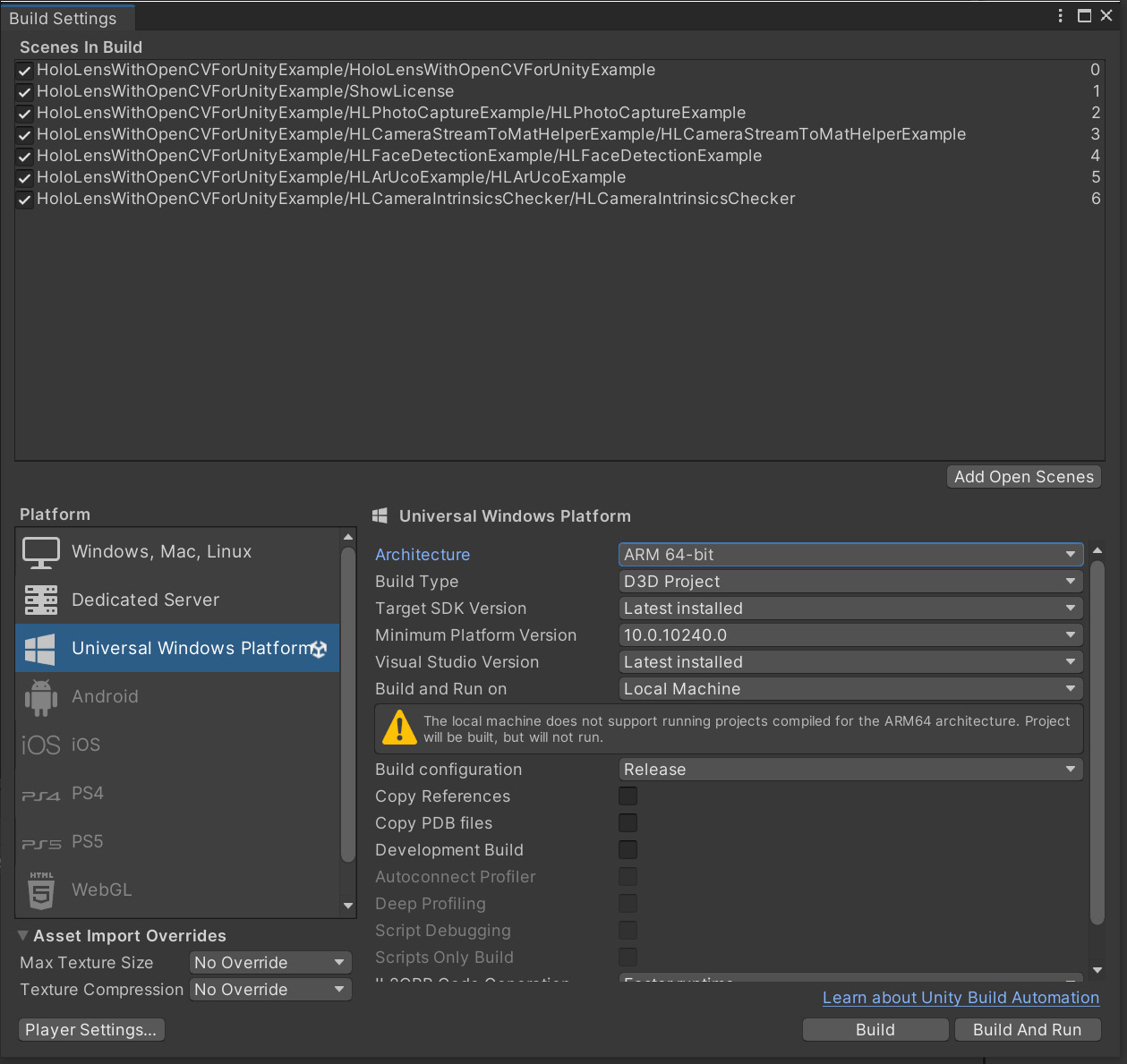Select the Windows, Mac, Linux monitor icon
Screen dimensions: 1127x1064
point(41,552)
